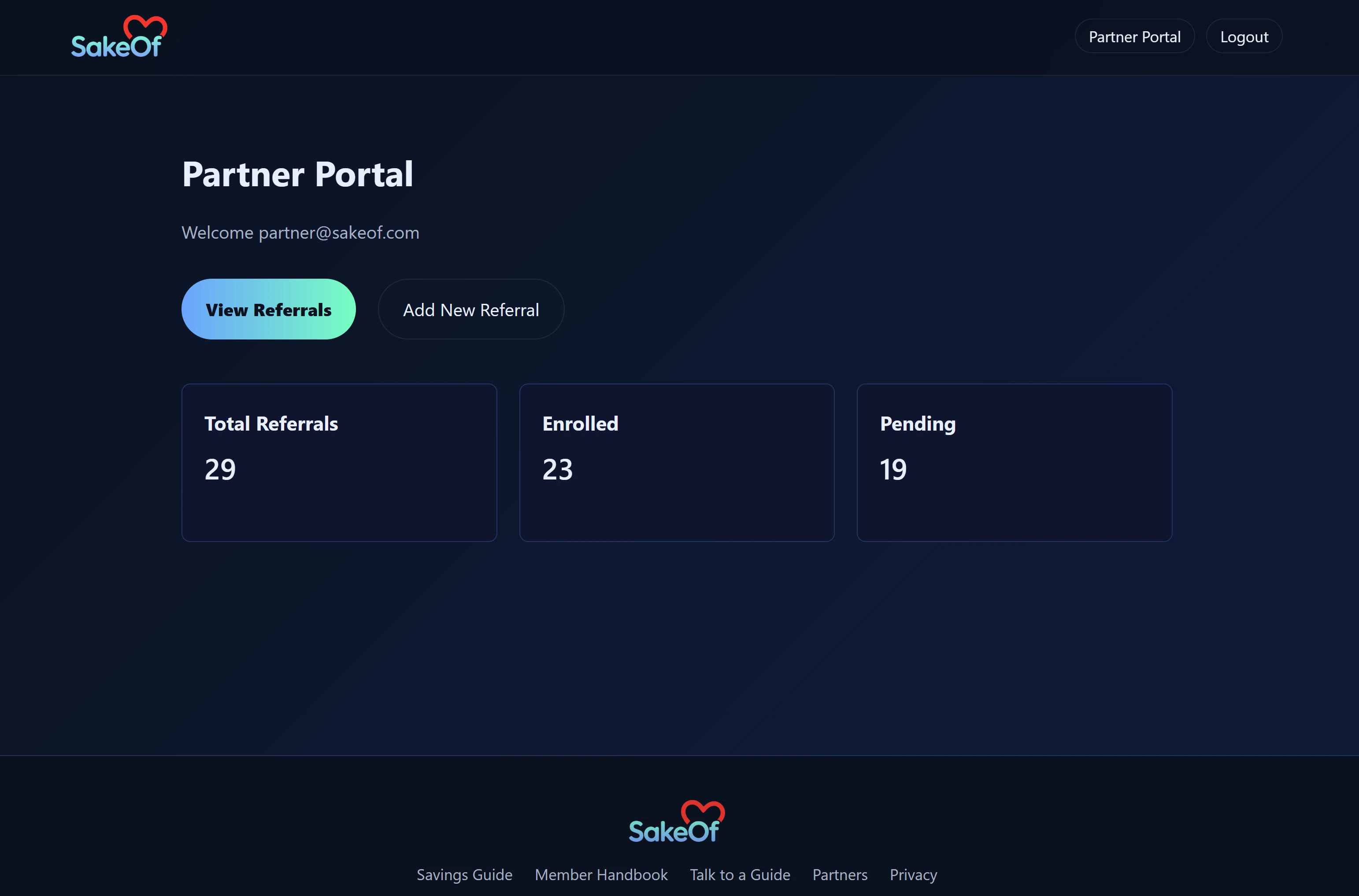Click the SakeOf footer logo

tap(676, 823)
